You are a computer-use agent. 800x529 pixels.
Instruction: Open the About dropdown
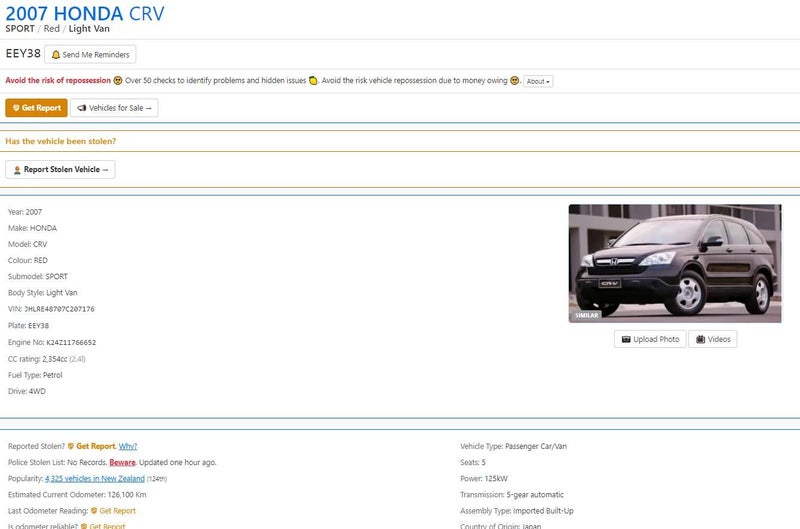(538, 81)
